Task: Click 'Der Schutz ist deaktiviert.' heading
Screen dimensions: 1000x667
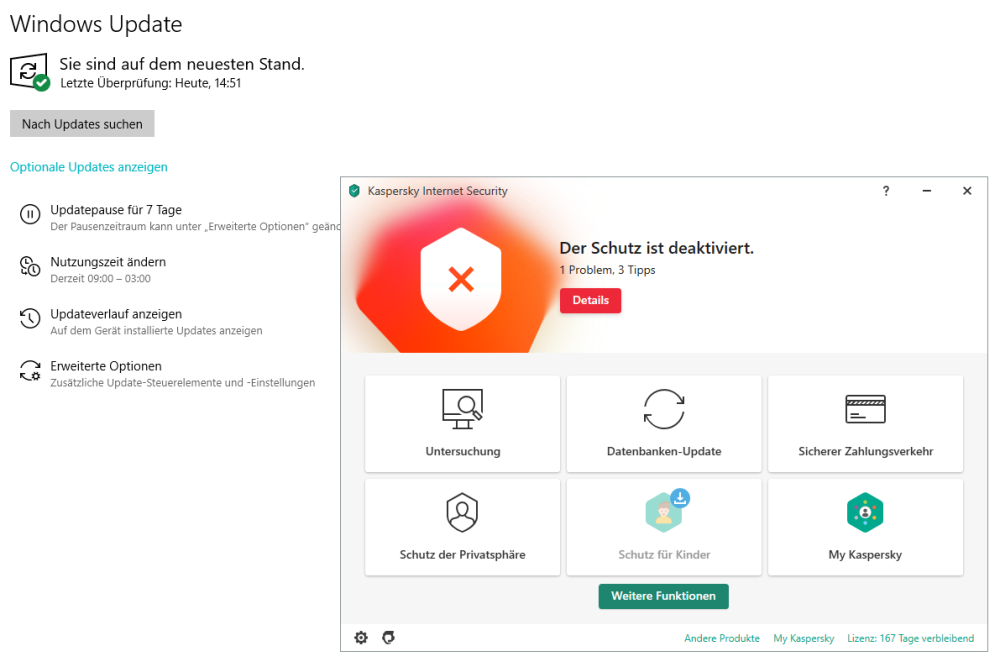Action: 656,248
